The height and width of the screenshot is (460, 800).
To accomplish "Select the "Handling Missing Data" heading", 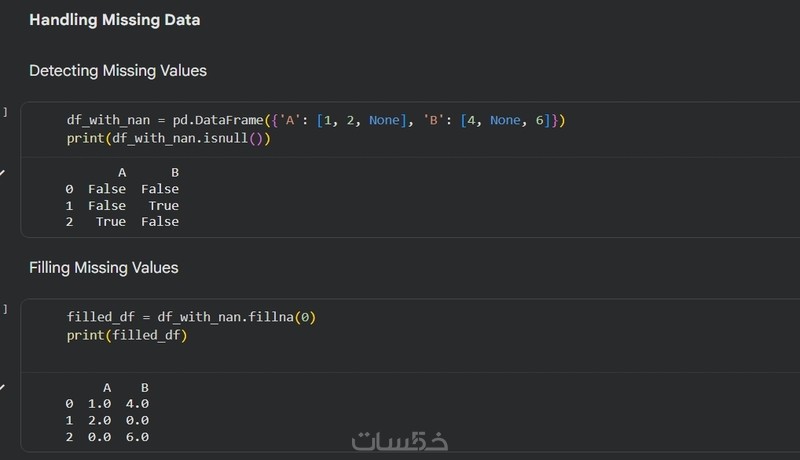I will pyautogui.click(x=114, y=20).
